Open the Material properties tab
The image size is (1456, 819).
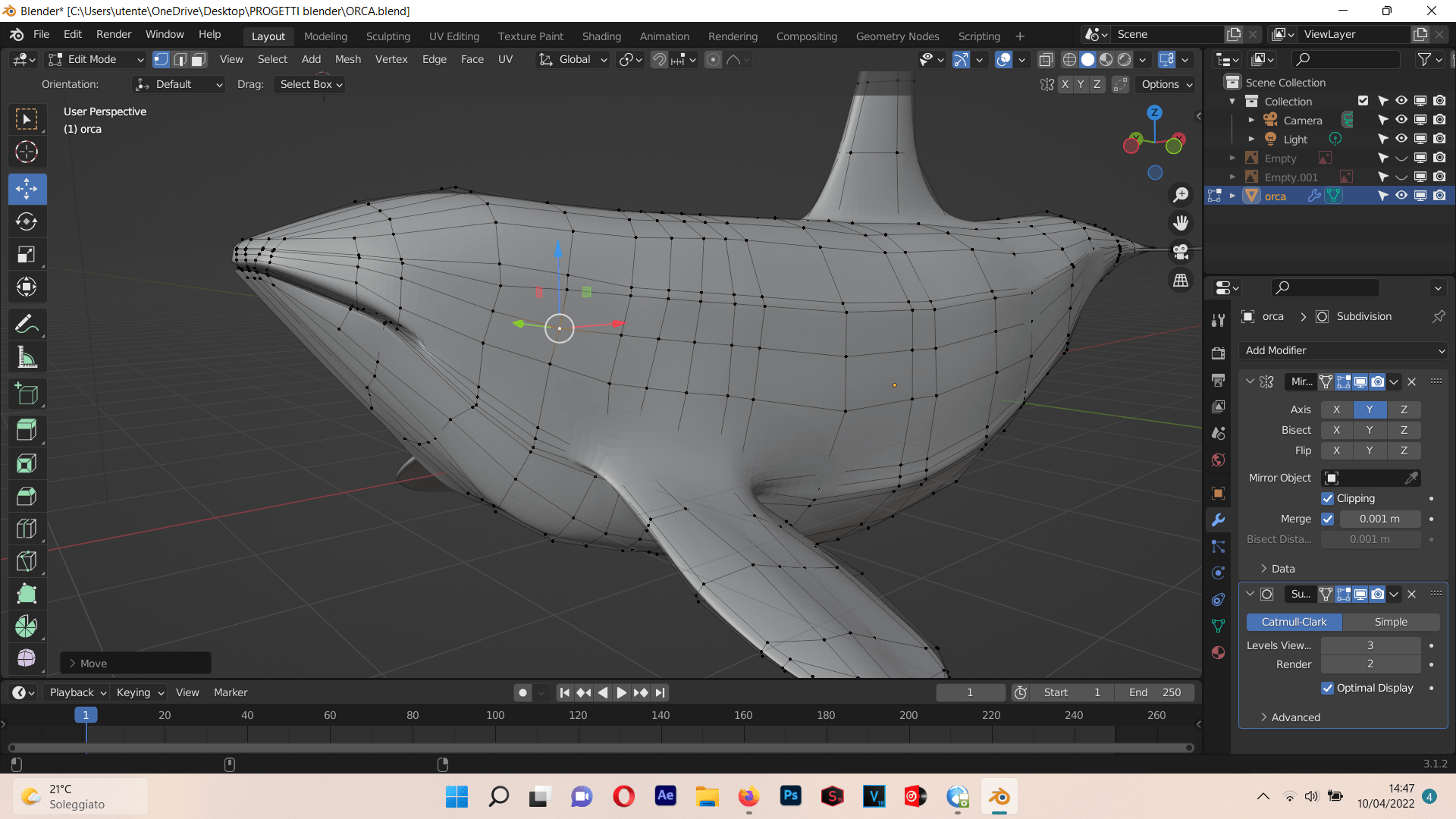click(x=1218, y=653)
